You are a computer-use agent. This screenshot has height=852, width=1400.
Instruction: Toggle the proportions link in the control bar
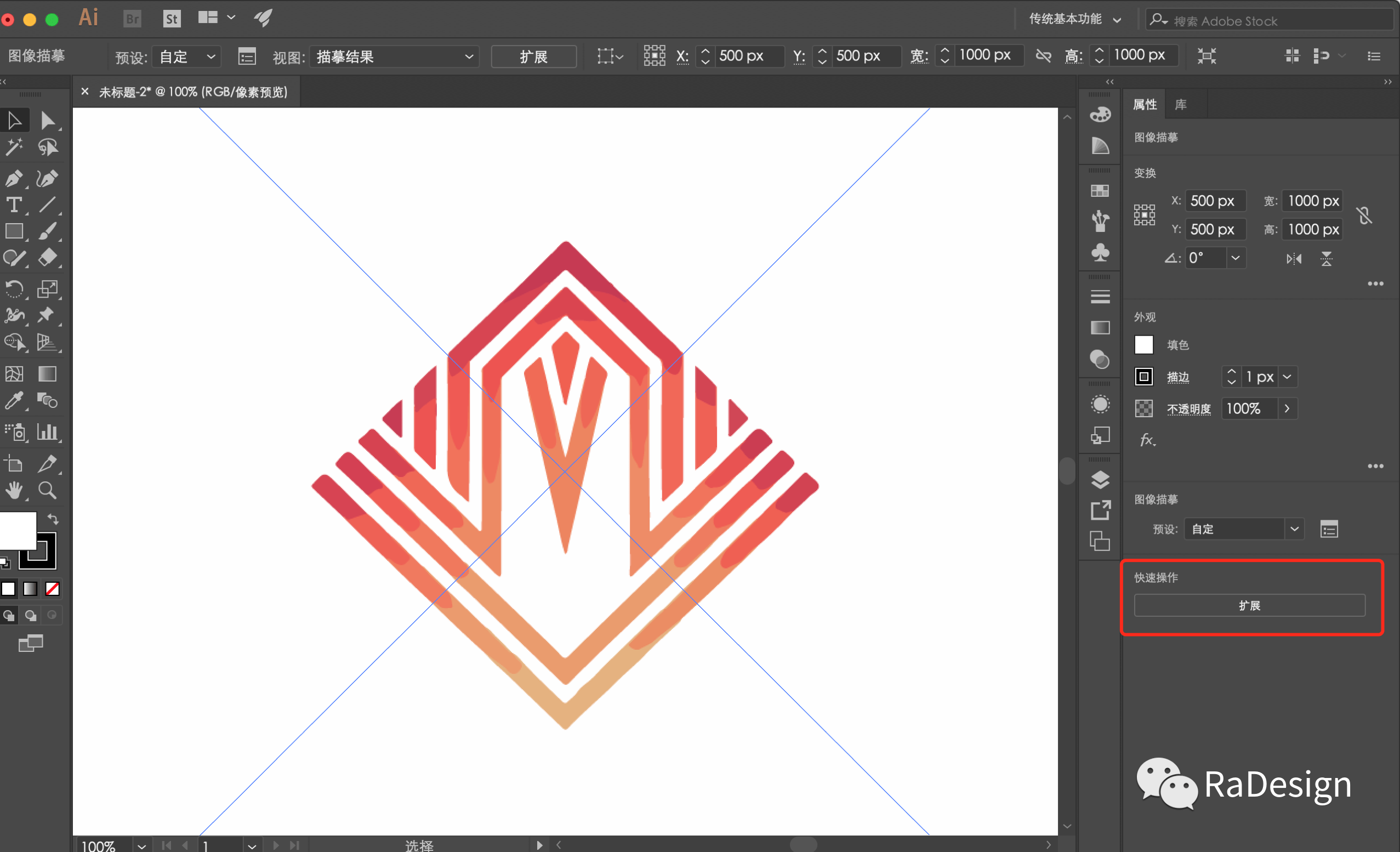[x=1043, y=56]
